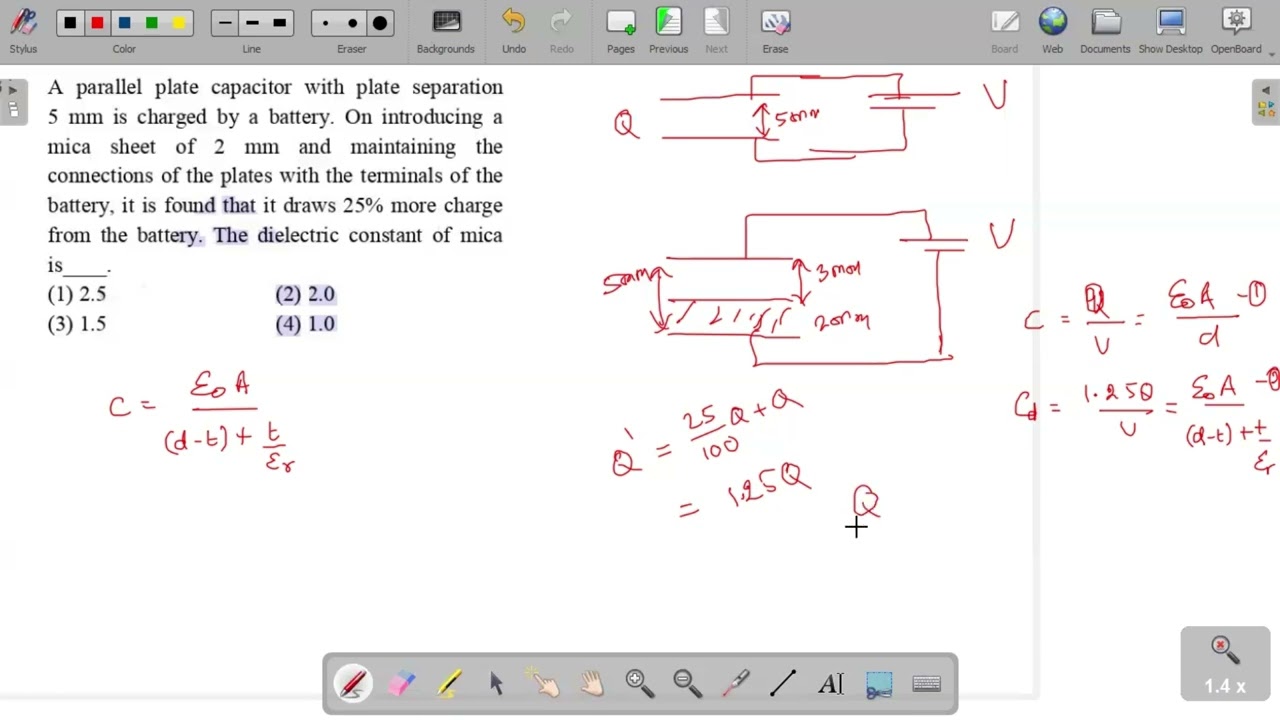Screen dimensions: 1280x720
Task: Choose the thin line width
Action: tap(225, 23)
